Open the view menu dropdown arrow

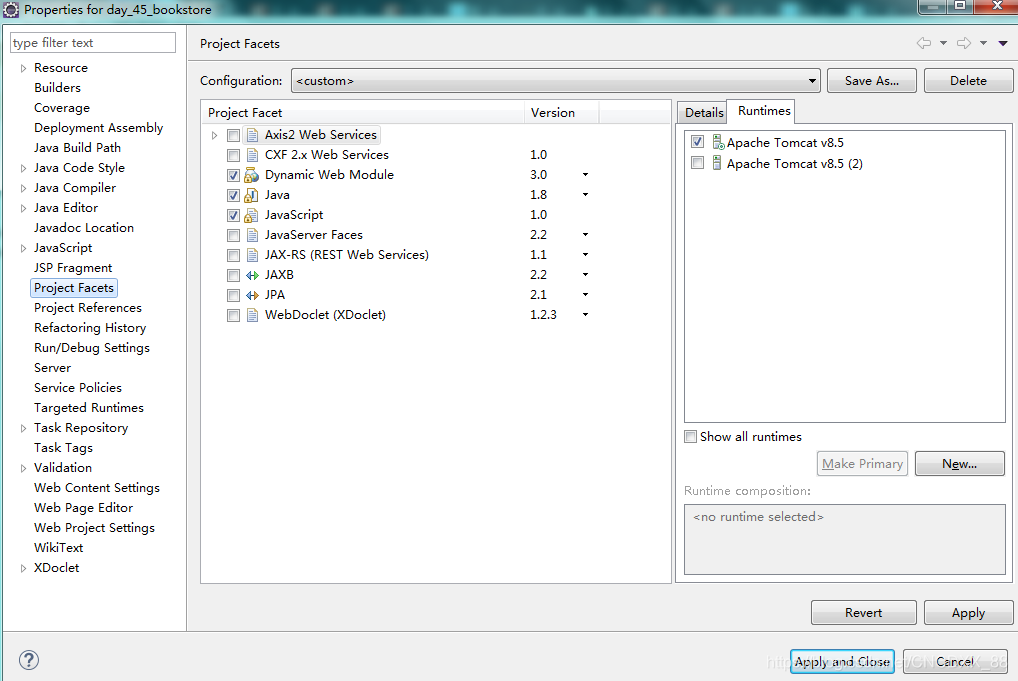(x=1003, y=43)
